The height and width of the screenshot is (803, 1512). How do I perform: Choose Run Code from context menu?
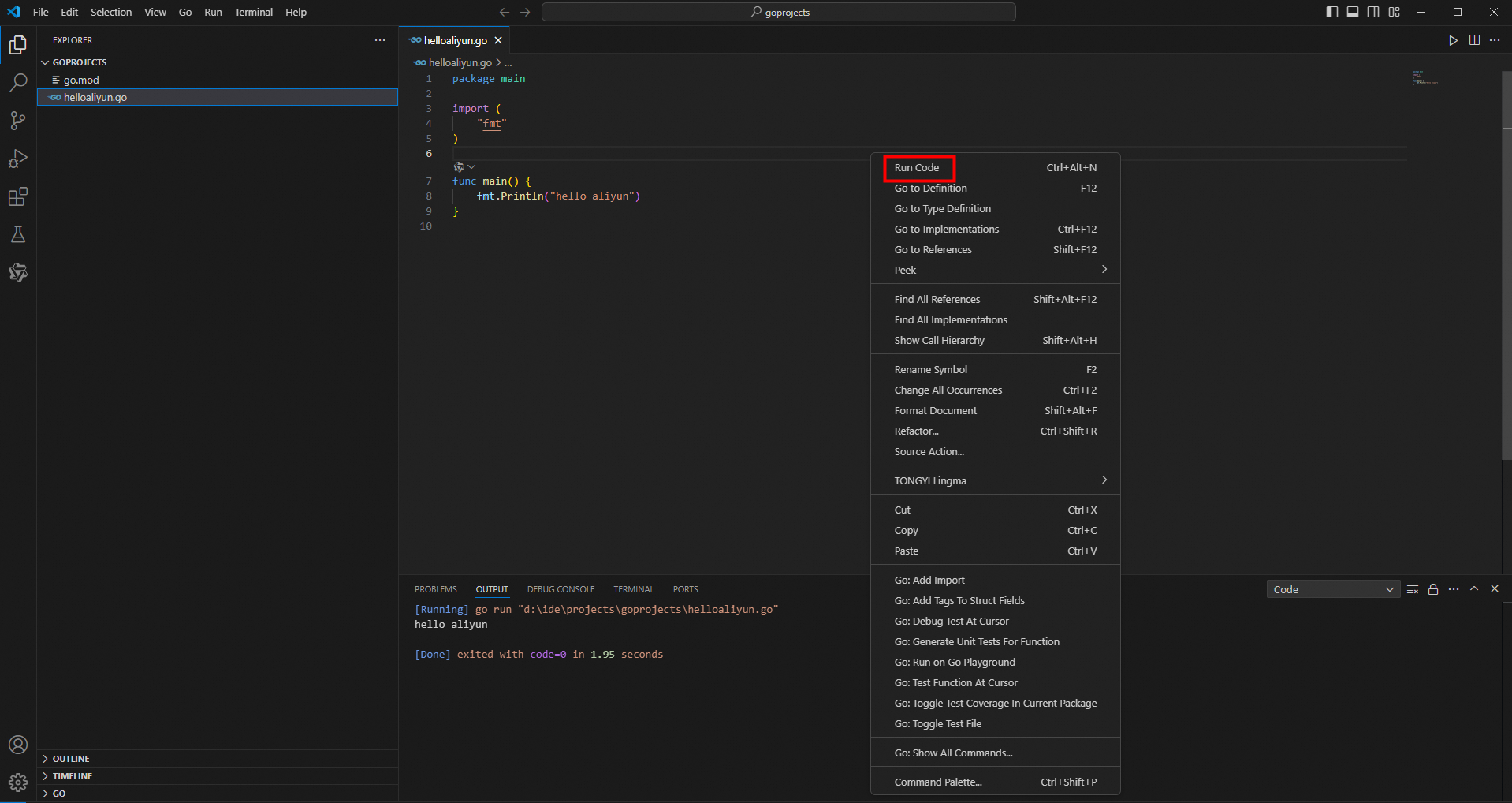click(996, 167)
